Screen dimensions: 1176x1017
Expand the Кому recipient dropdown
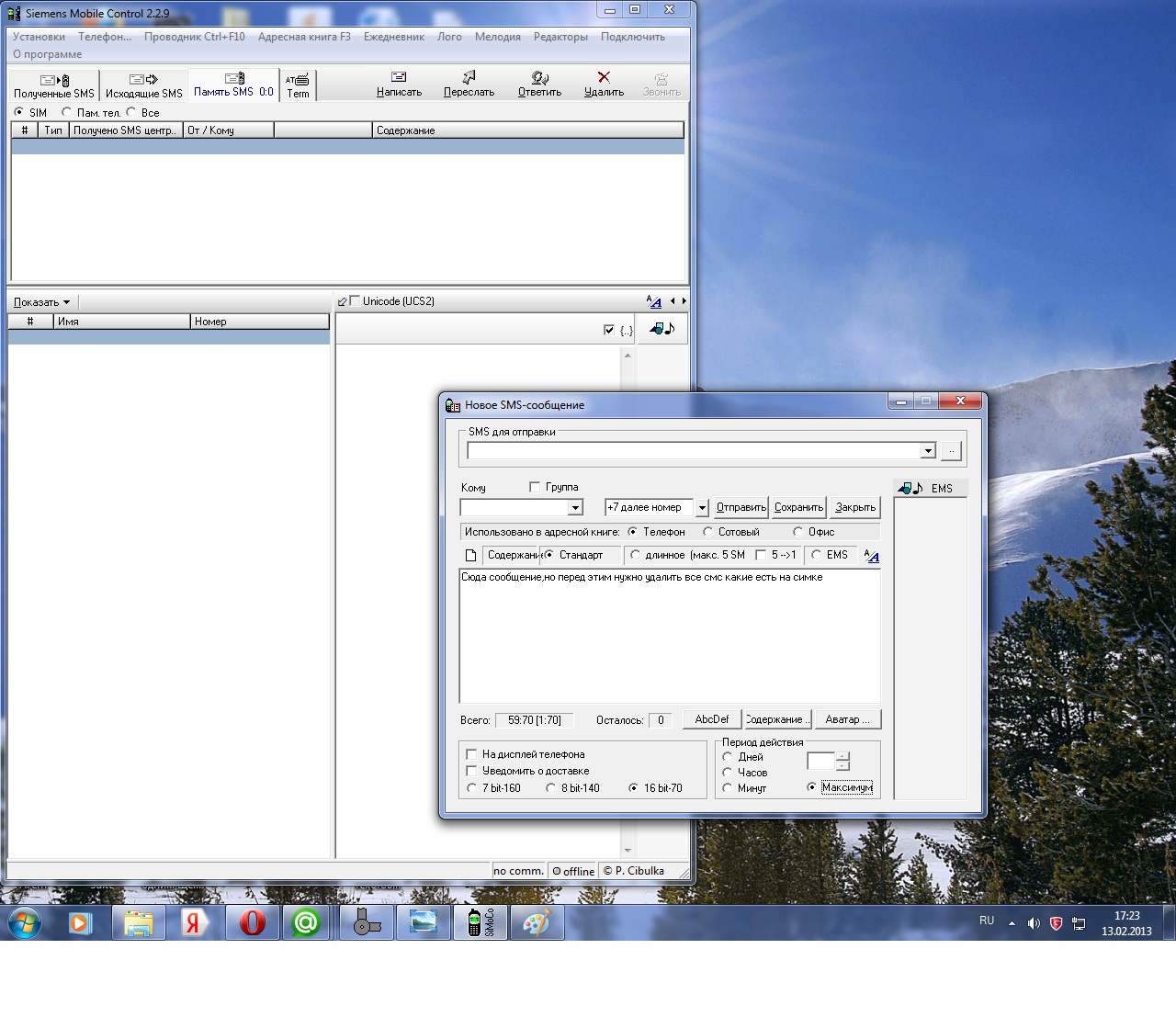coord(575,507)
